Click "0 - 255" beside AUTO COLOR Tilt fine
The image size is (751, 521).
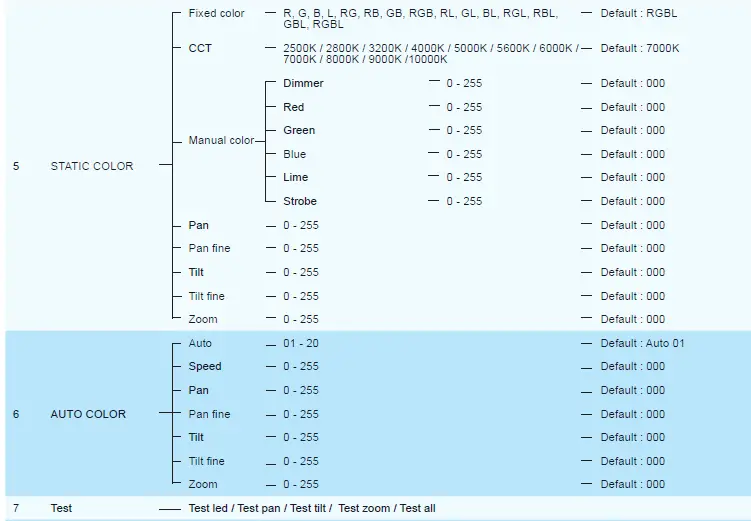click(301, 461)
